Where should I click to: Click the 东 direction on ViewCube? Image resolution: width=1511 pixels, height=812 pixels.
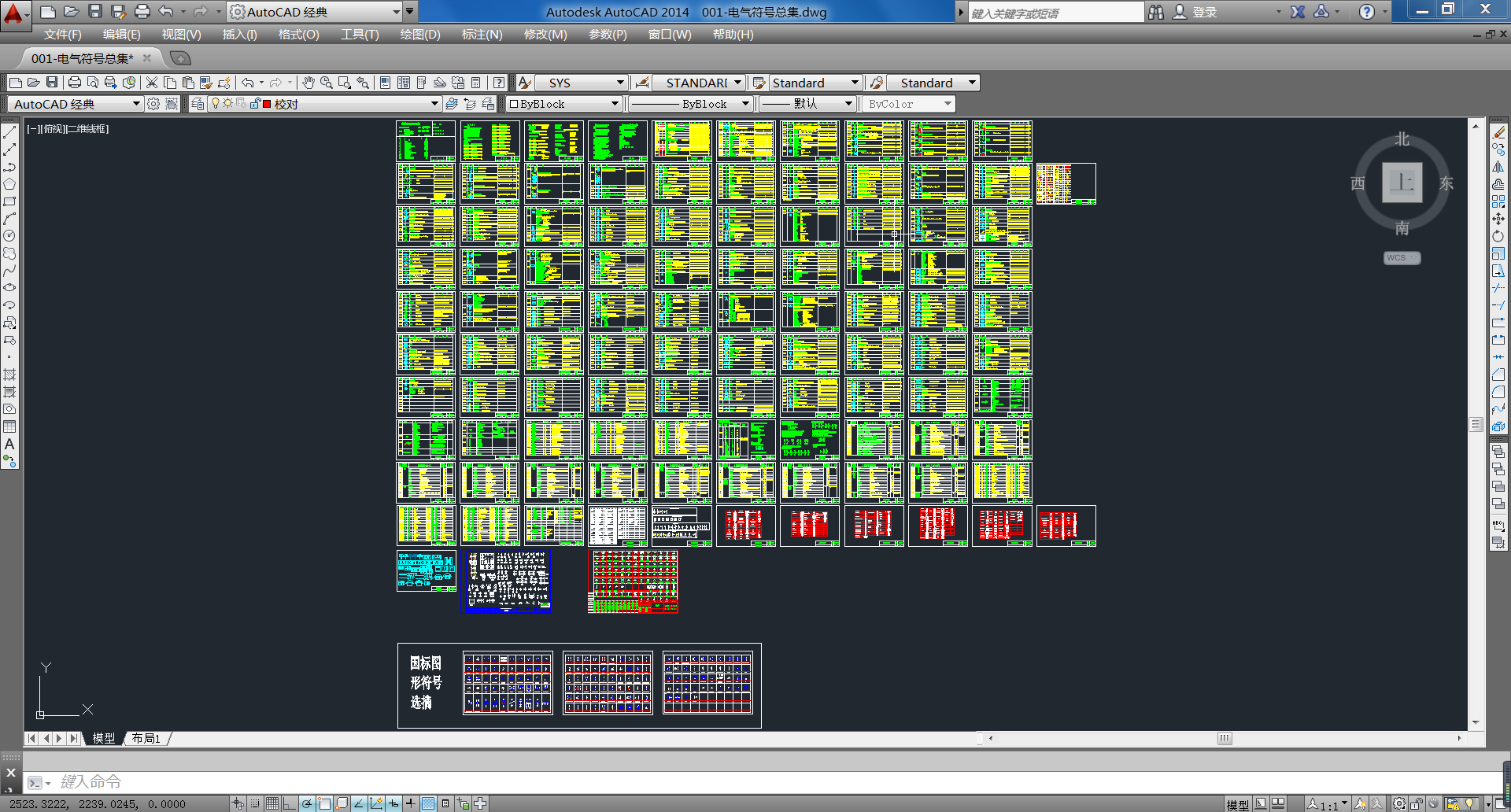[1446, 183]
